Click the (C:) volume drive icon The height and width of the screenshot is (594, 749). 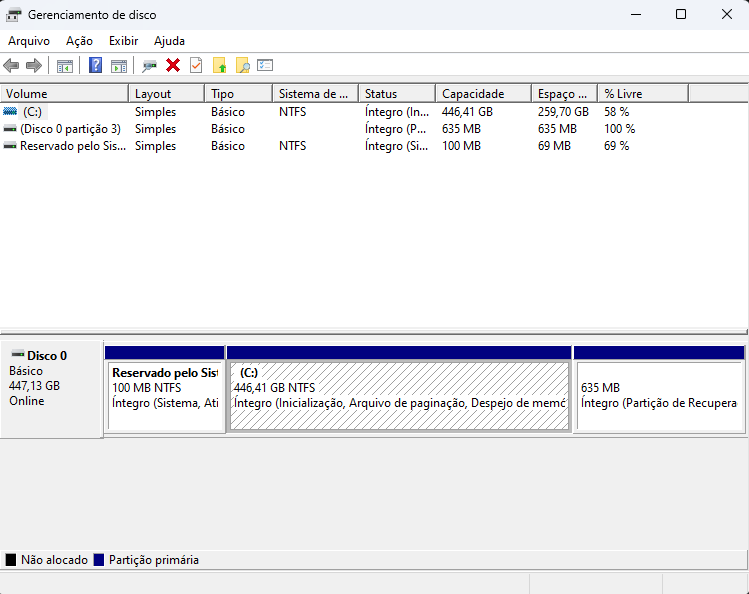click(10, 111)
